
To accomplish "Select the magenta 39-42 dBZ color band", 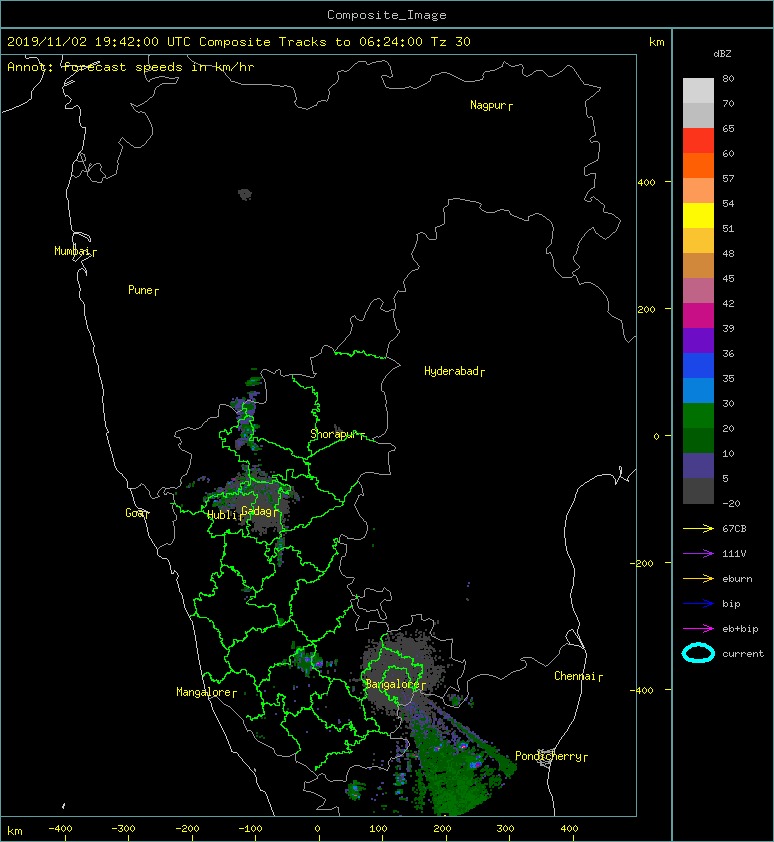I will [x=698, y=315].
